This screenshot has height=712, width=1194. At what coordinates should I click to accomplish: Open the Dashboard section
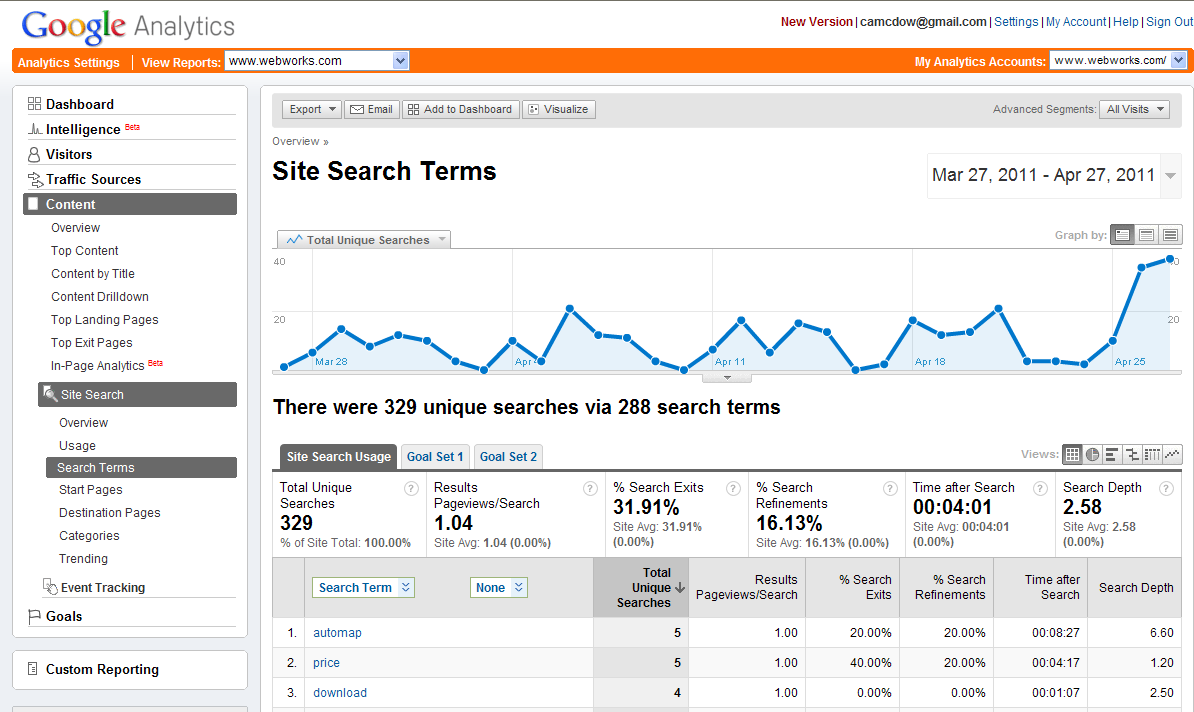[79, 104]
